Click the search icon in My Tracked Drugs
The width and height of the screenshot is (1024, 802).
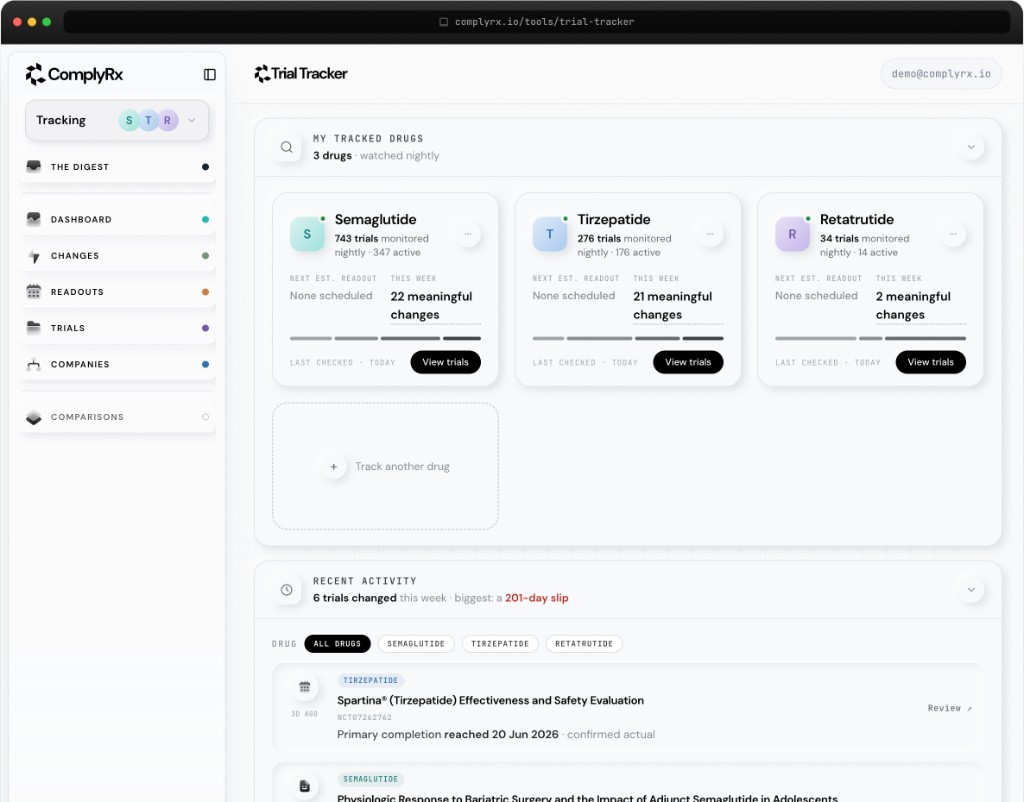[x=287, y=147]
